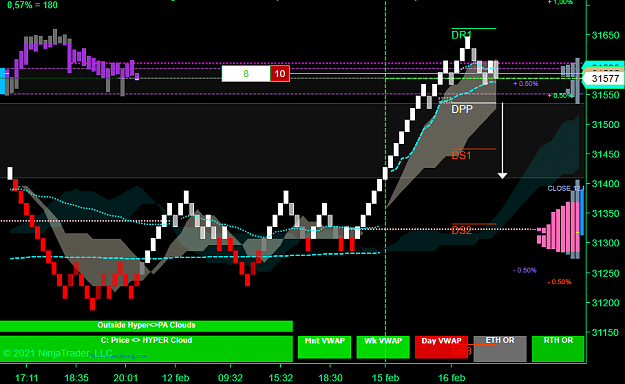
Task: Click the 18:35 time axis label
Action: click(x=76, y=378)
